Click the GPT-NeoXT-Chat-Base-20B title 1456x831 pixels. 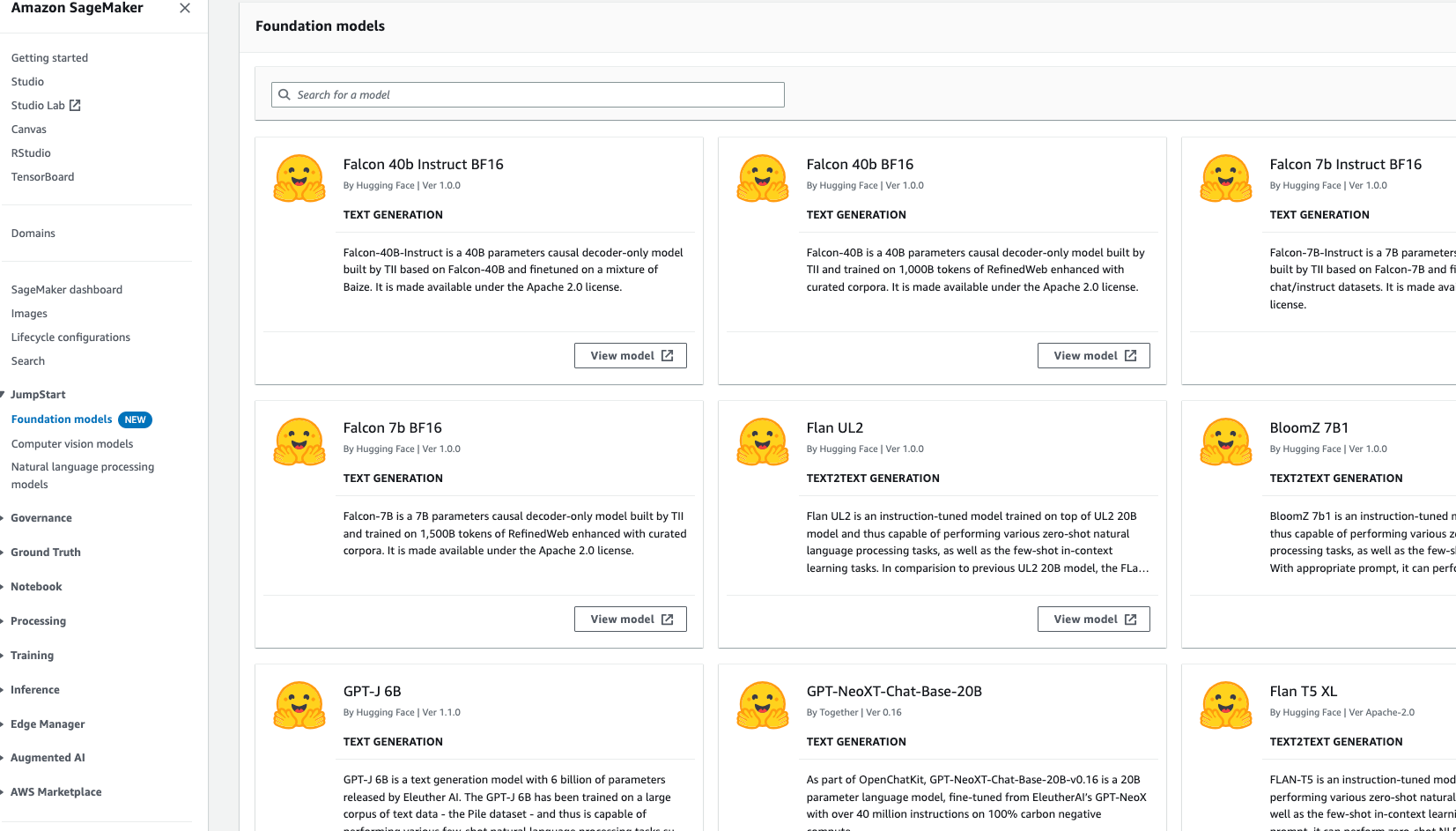pyautogui.click(x=894, y=692)
